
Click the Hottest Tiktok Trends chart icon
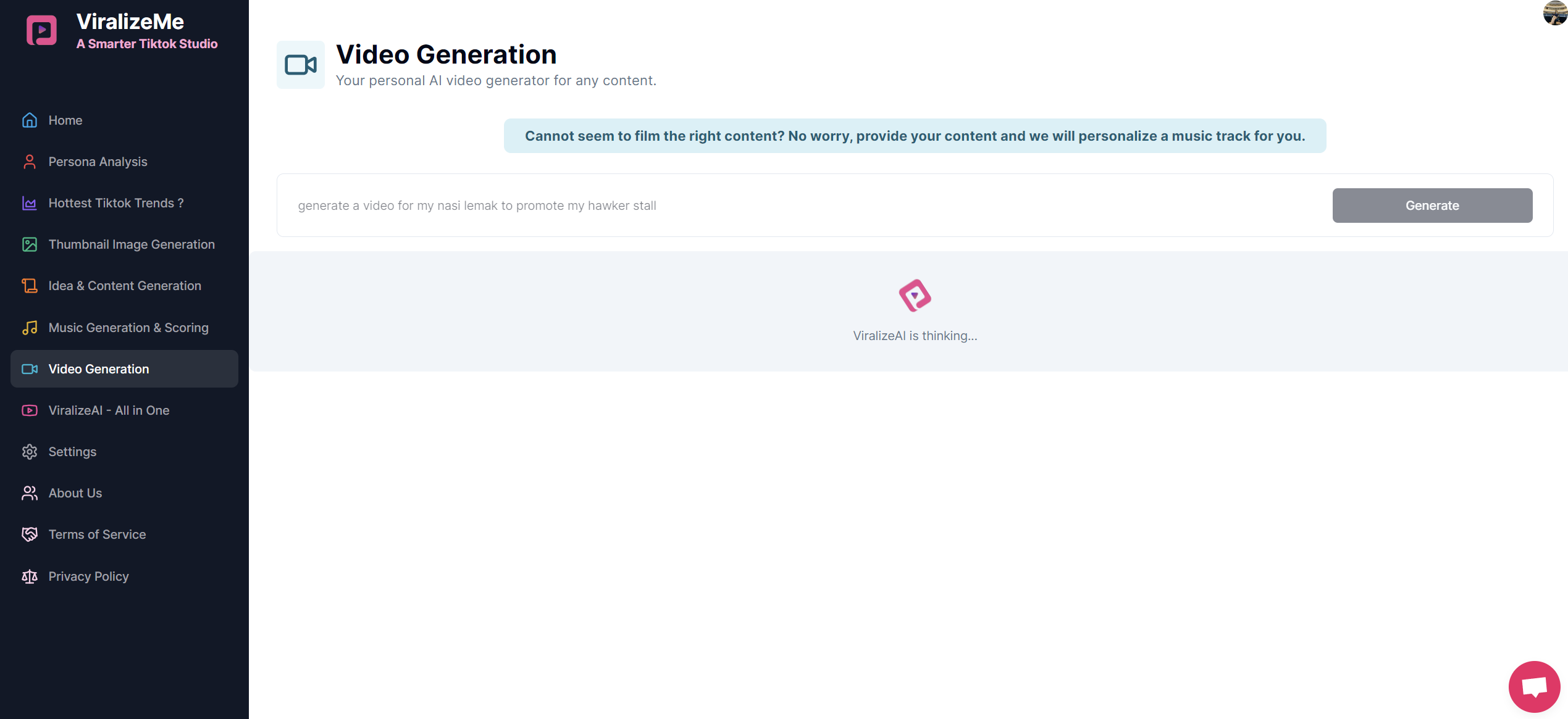tap(30, 203)
